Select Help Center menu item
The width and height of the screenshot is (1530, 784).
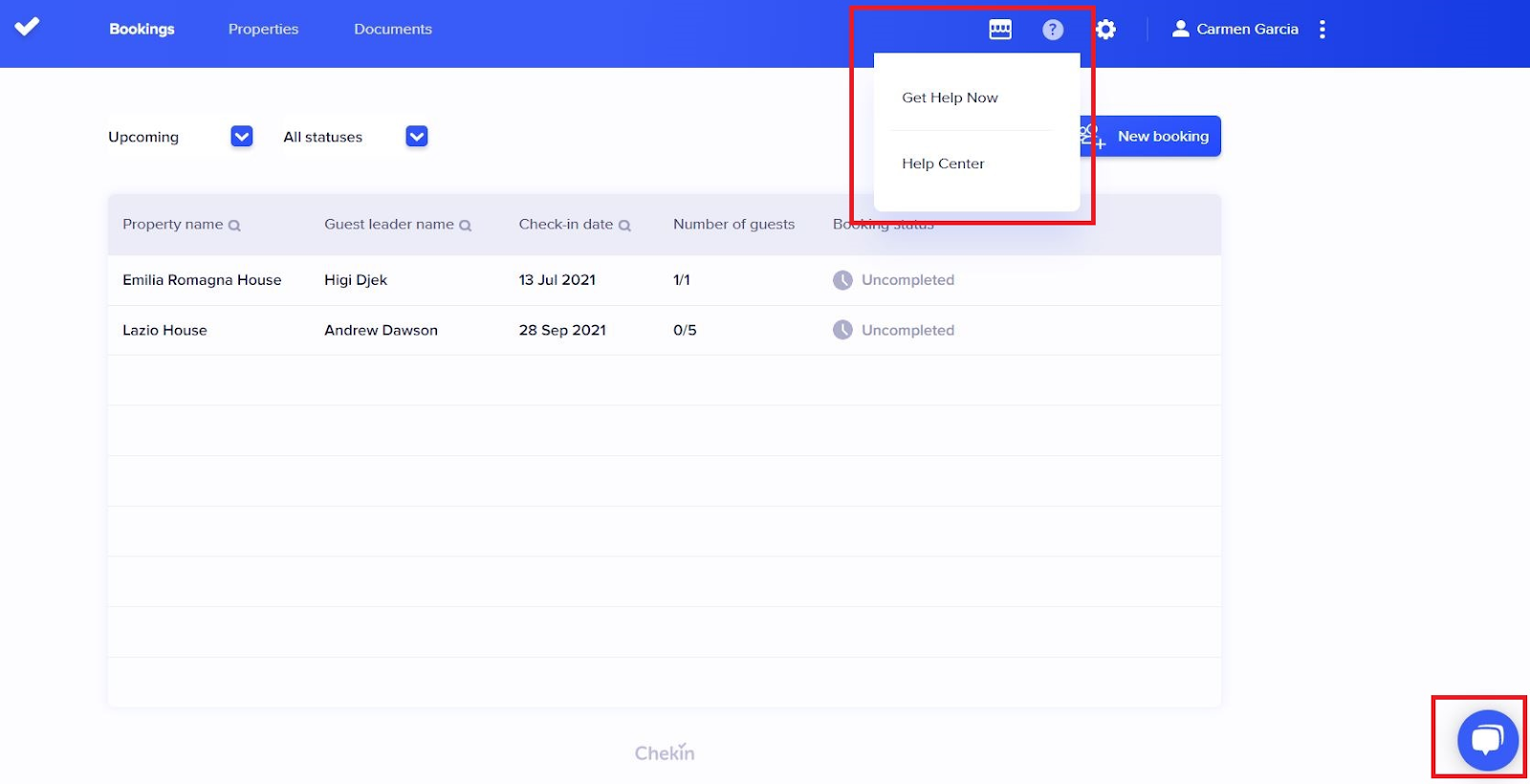943,163
